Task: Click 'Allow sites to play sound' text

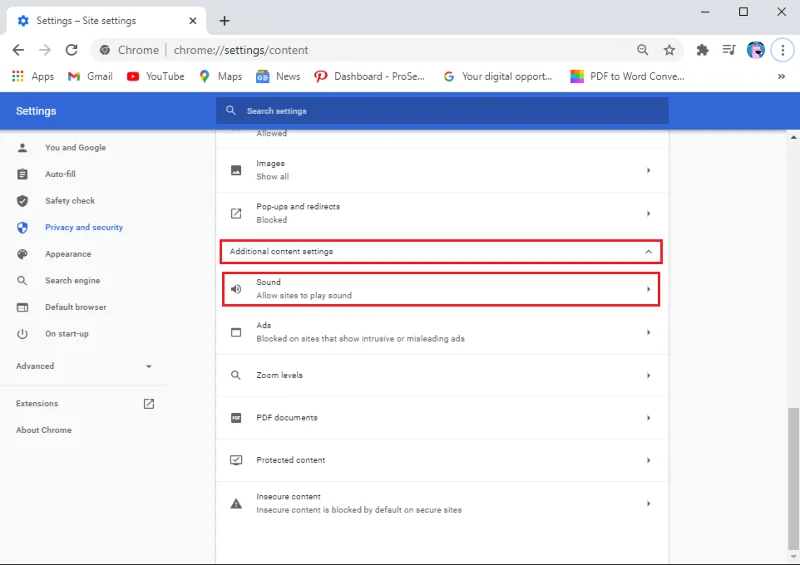Action: tap(304, 296)
